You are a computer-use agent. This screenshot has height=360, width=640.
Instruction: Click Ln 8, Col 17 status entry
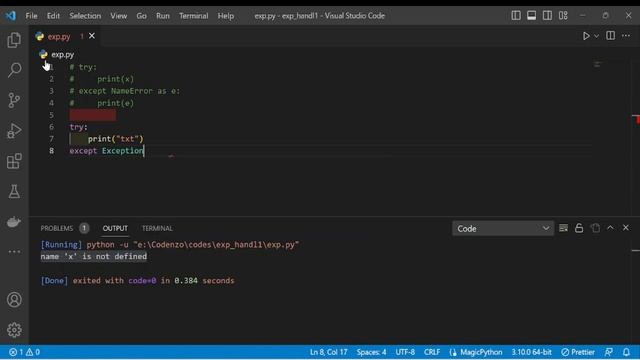pos(329,352)
